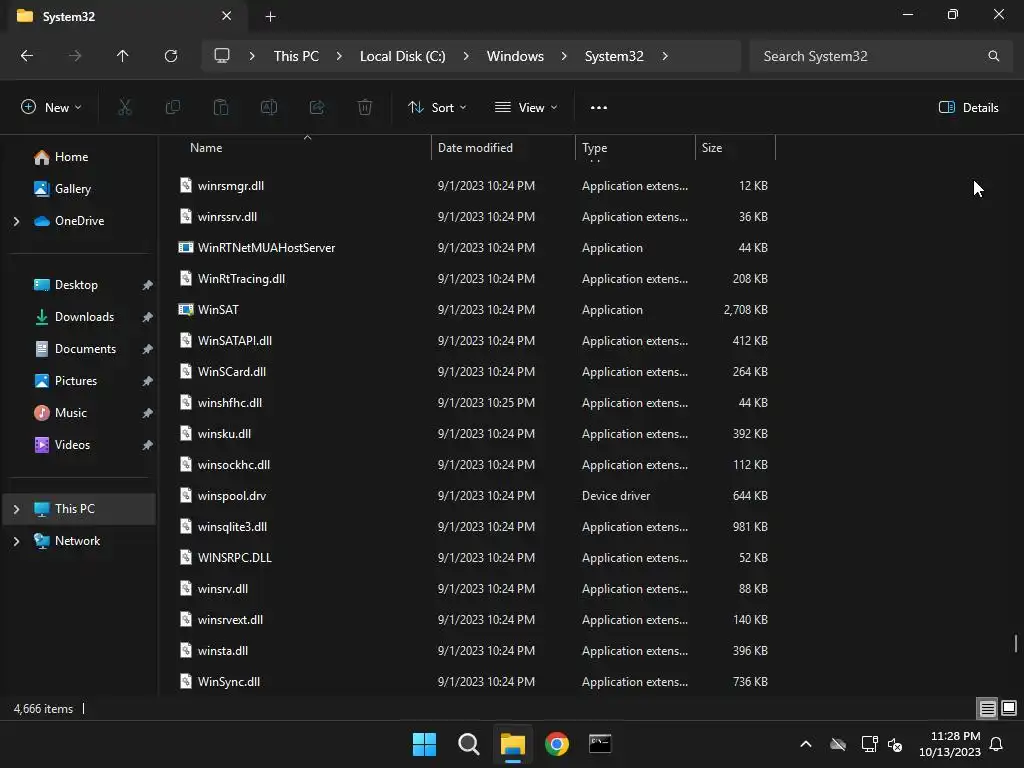Click the search magnifier in the Search System32 box
Image resolution: width=1024 pixels, height=768 pixels.
coord(993,56)
